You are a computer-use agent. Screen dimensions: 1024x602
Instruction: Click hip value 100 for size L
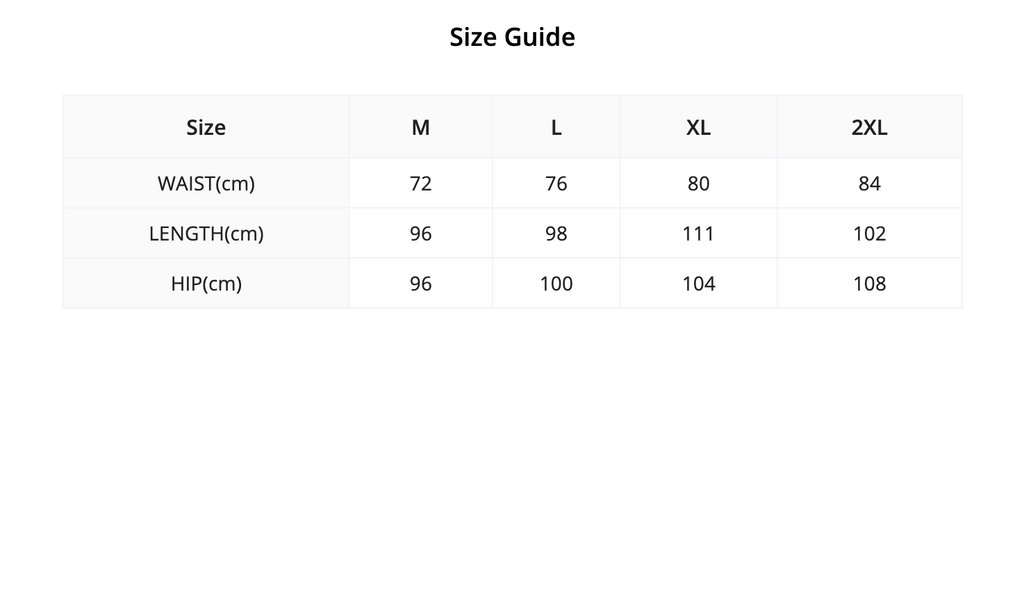click(x=556, y=283)
